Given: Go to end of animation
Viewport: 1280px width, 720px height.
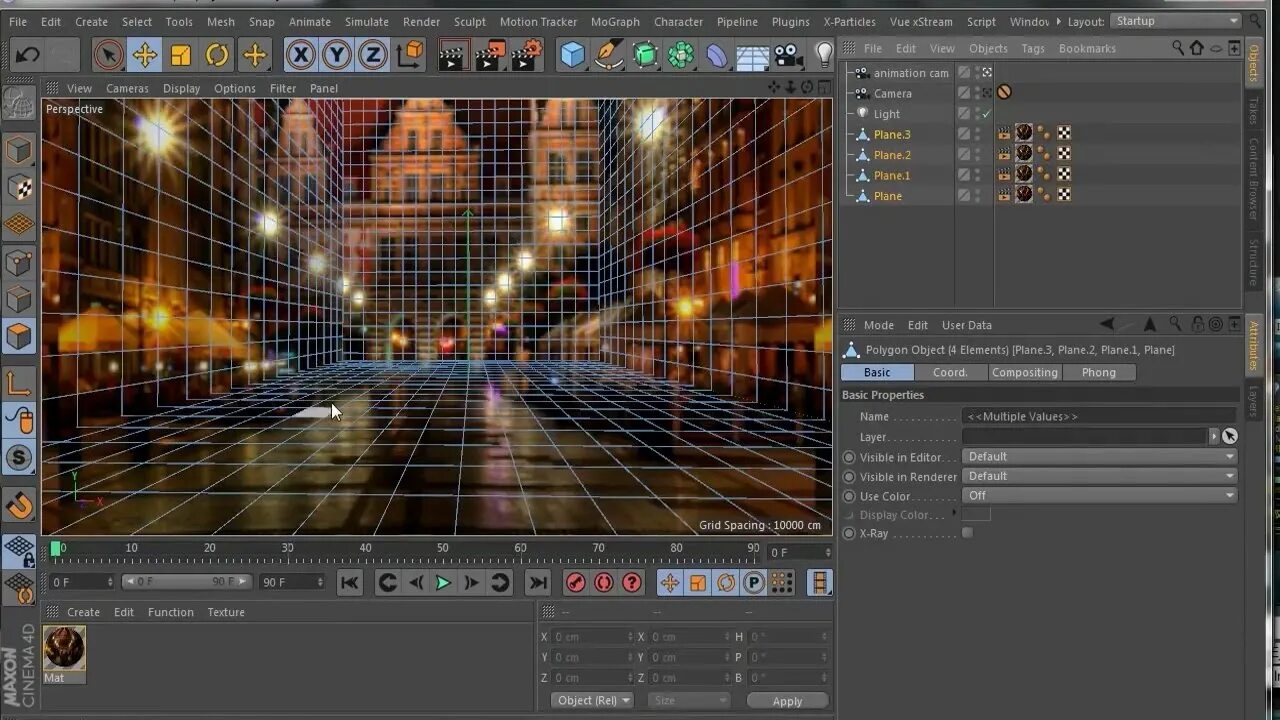Looking at the screenshot, I should [538, 583].
